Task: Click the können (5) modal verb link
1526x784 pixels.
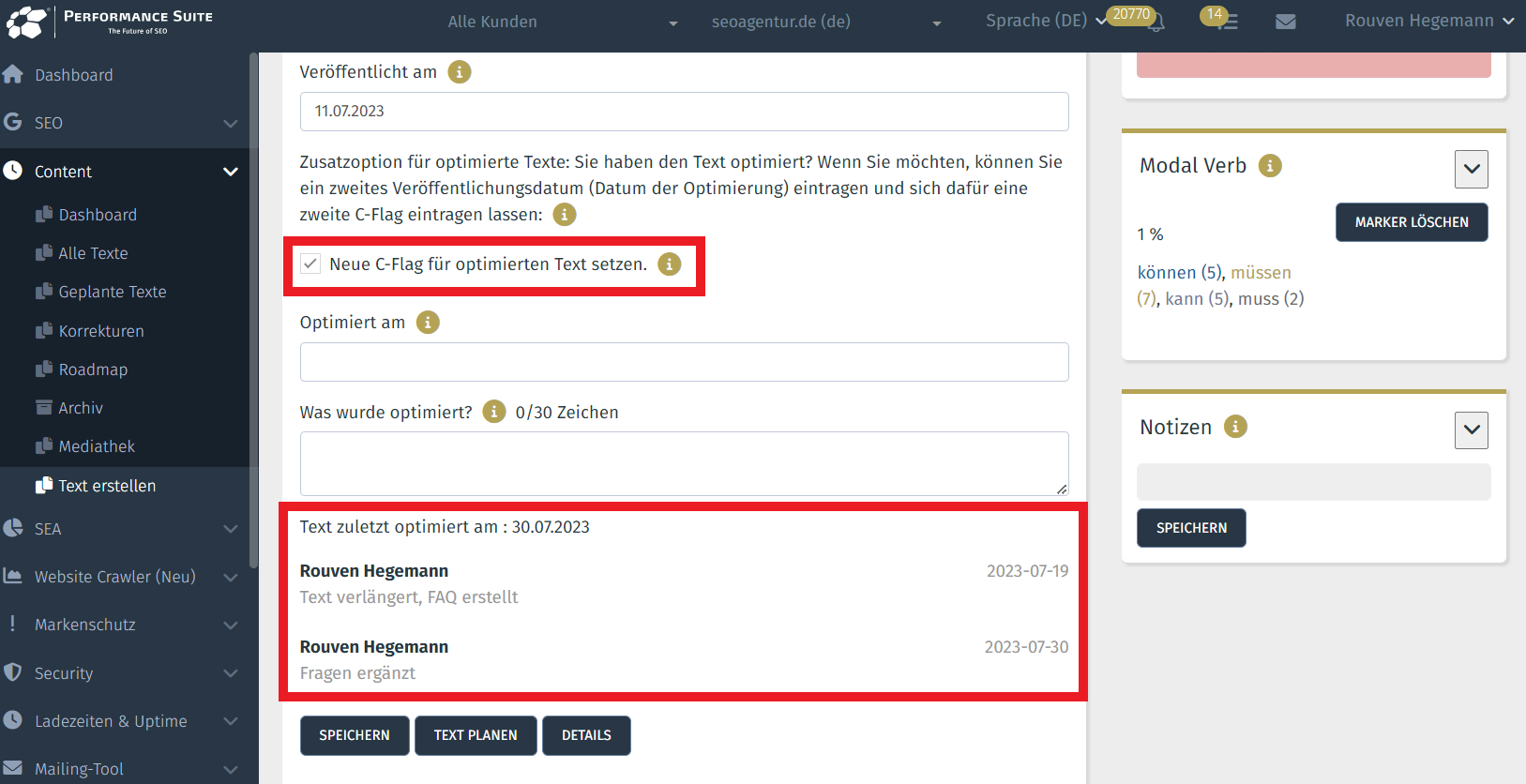Action: point(1180,273)
